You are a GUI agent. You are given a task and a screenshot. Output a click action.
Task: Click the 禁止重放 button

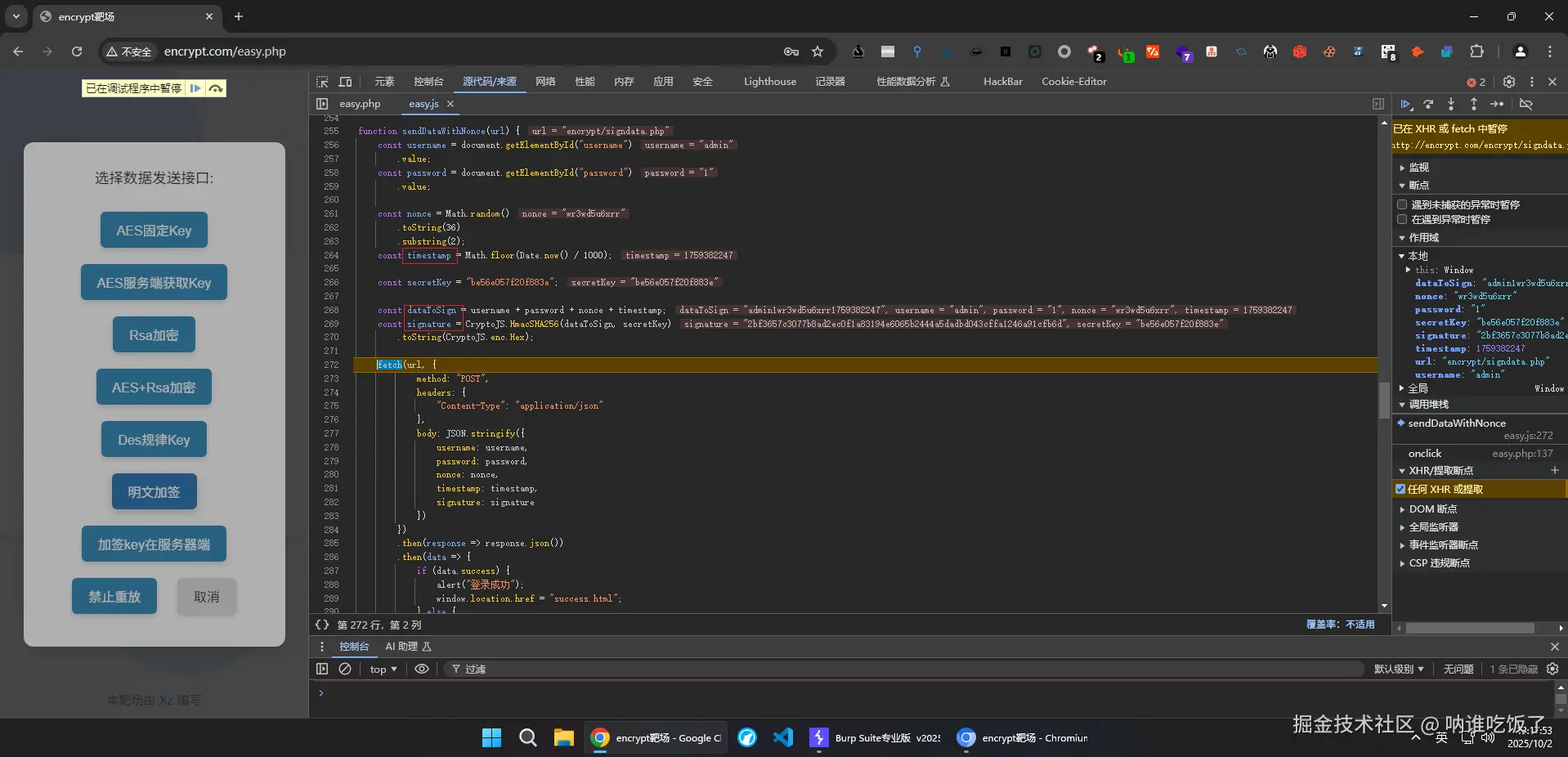pos(114,597)
